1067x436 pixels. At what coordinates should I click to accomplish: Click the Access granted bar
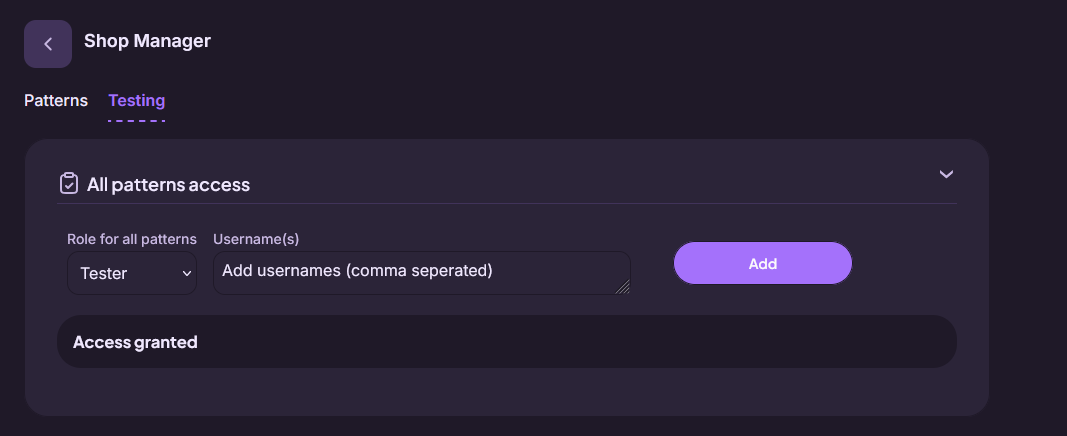pos(507,341)
